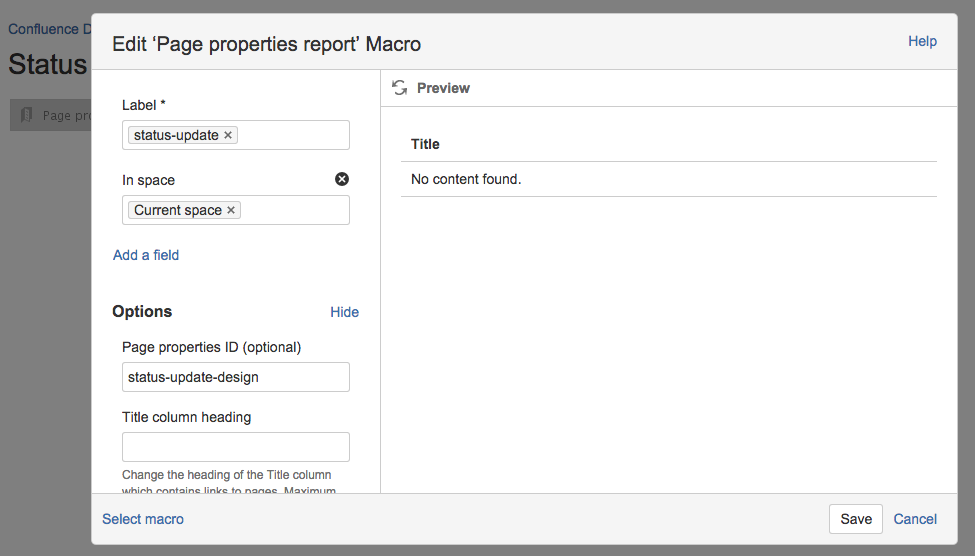Click the Page properties macro icon behind dialog
The image size is (975, 556).
27,115
